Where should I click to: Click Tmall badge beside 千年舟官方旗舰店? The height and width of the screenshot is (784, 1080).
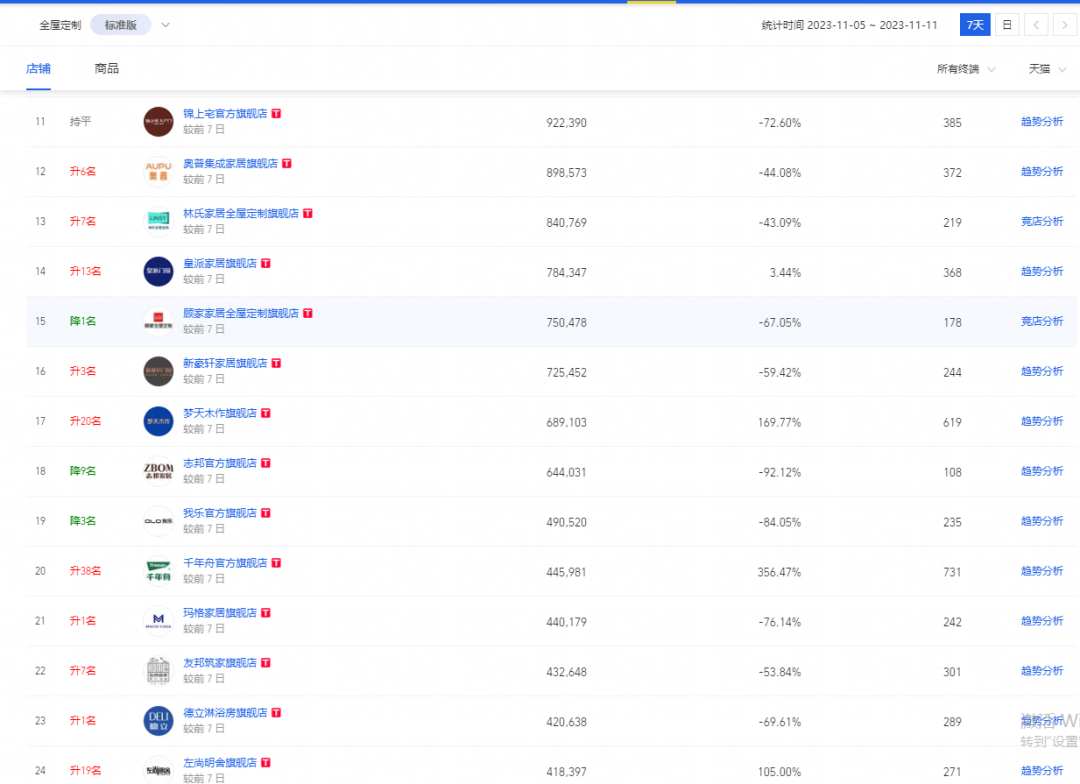coord(276,563)
